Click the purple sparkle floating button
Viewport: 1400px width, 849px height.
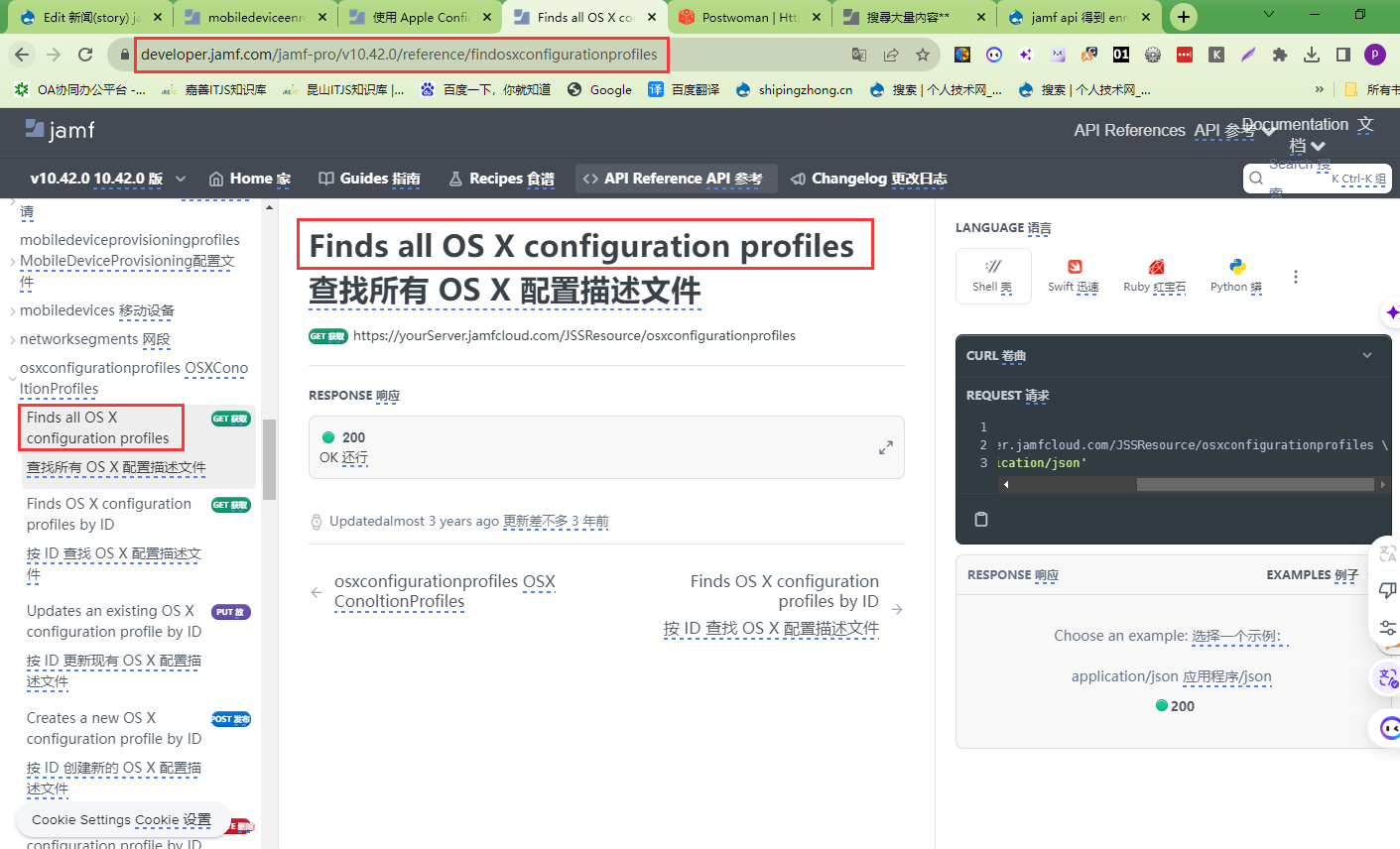[x=1391, y=312]
